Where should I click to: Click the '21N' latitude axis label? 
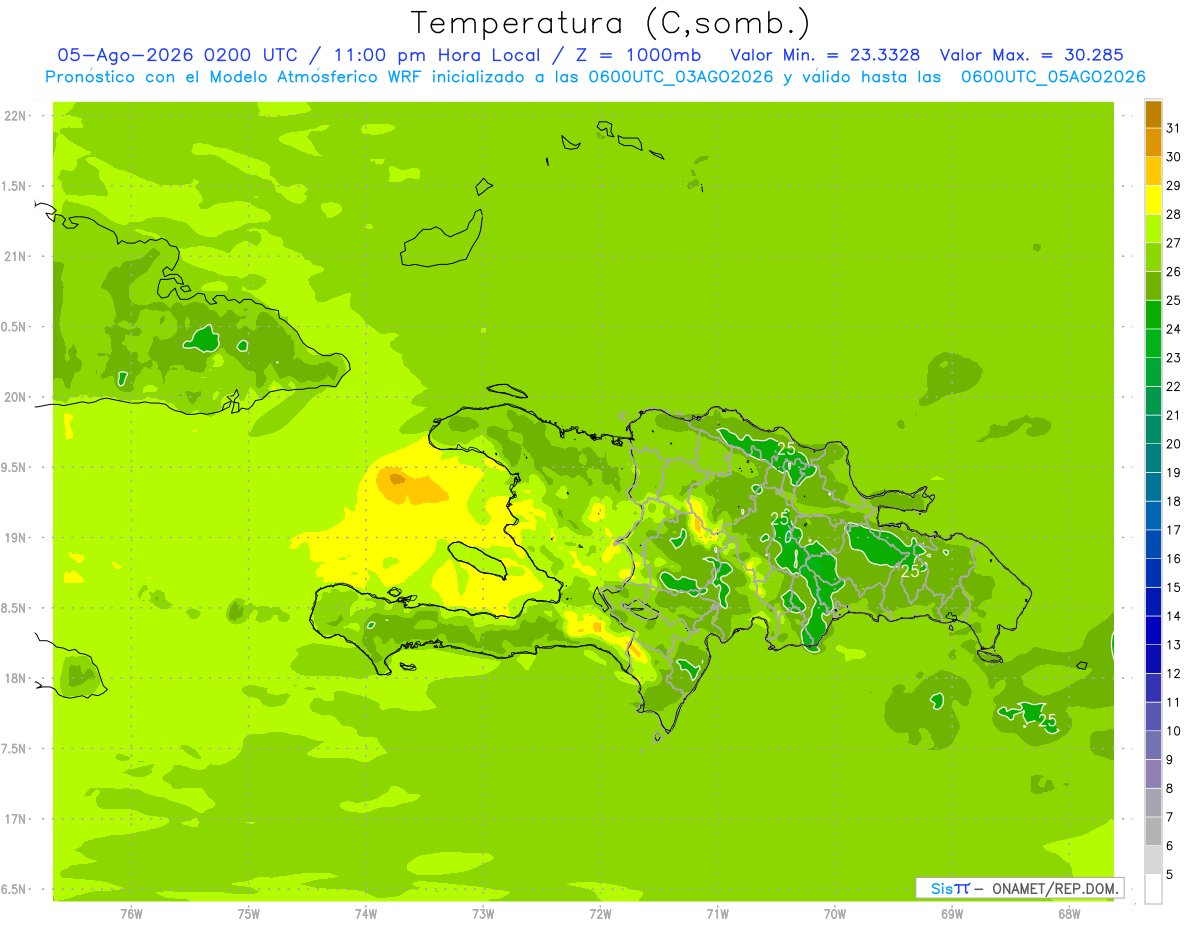pyautogui.click(x=15, y=257)
